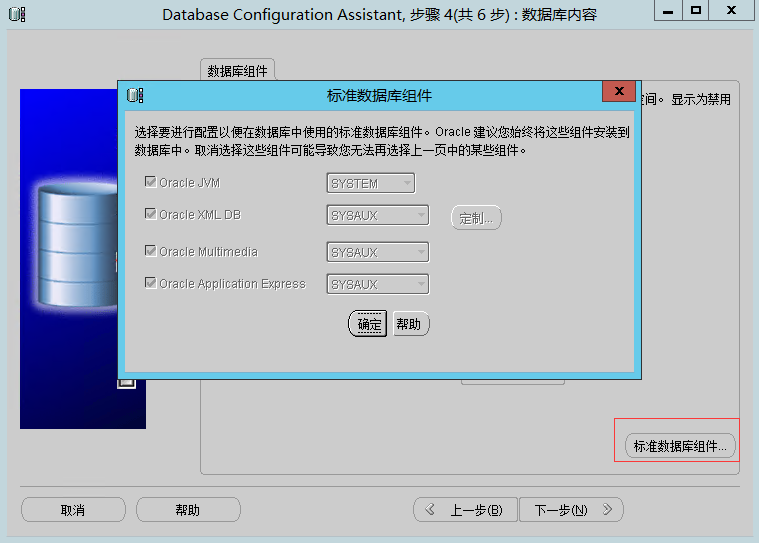Proceed with 下一步(N)
This screenshot has width=759, height=543.
[571, 510]
